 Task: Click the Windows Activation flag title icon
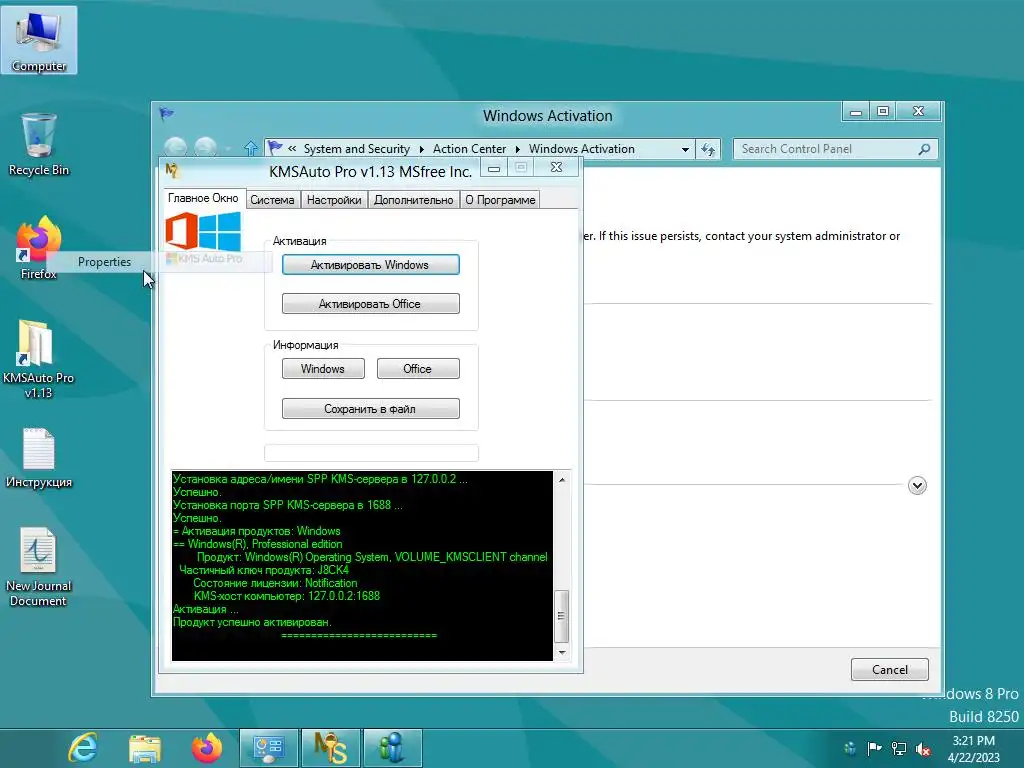click(x=167, y=114)
